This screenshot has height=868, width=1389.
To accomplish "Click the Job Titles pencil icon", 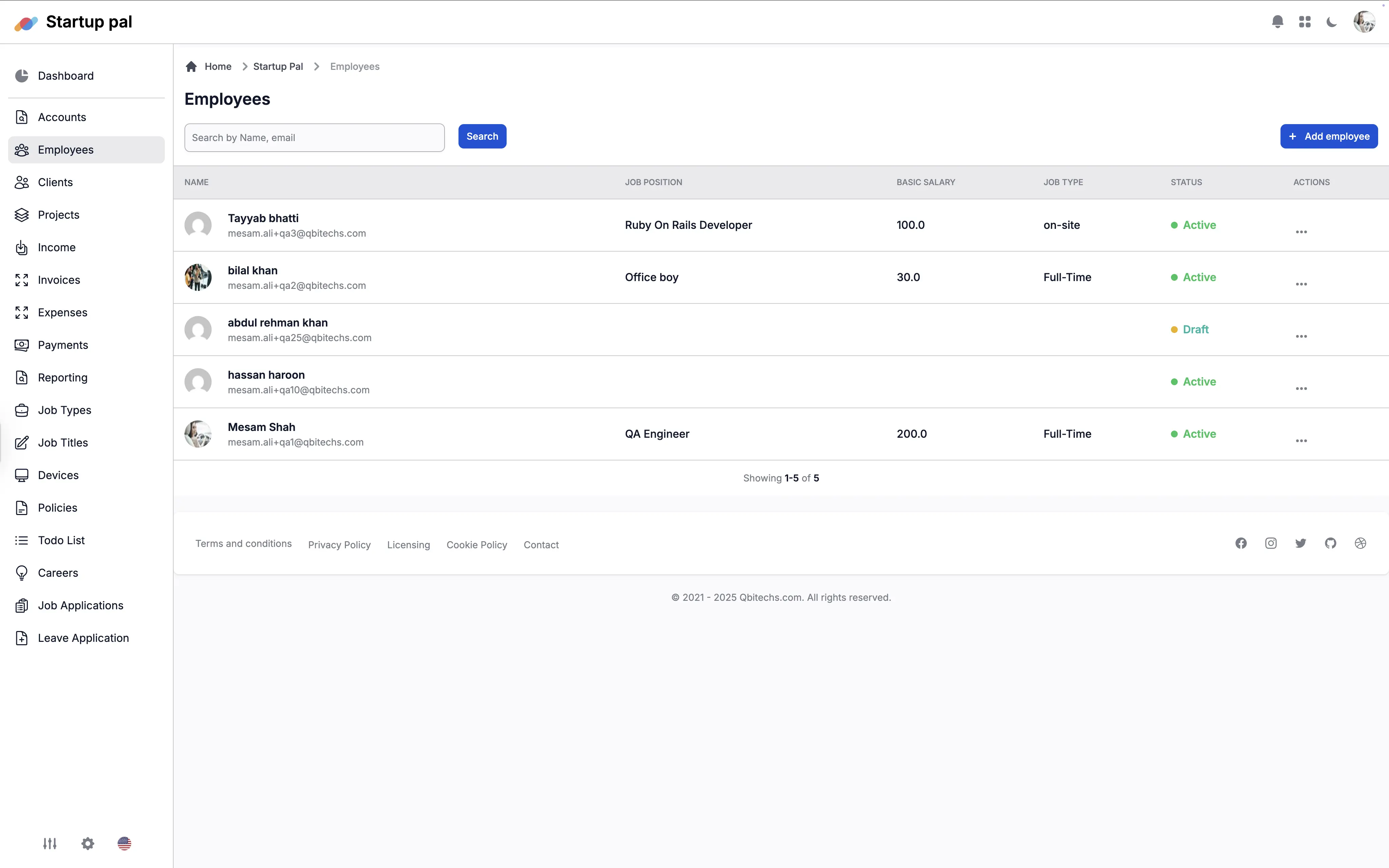I will 22,442.
